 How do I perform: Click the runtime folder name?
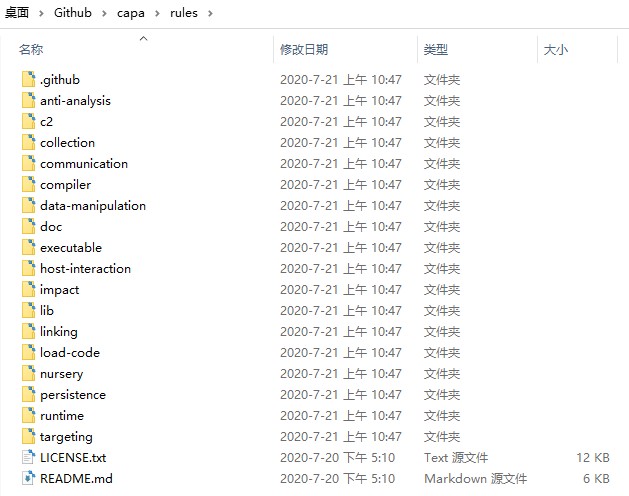tap(62, 415)
